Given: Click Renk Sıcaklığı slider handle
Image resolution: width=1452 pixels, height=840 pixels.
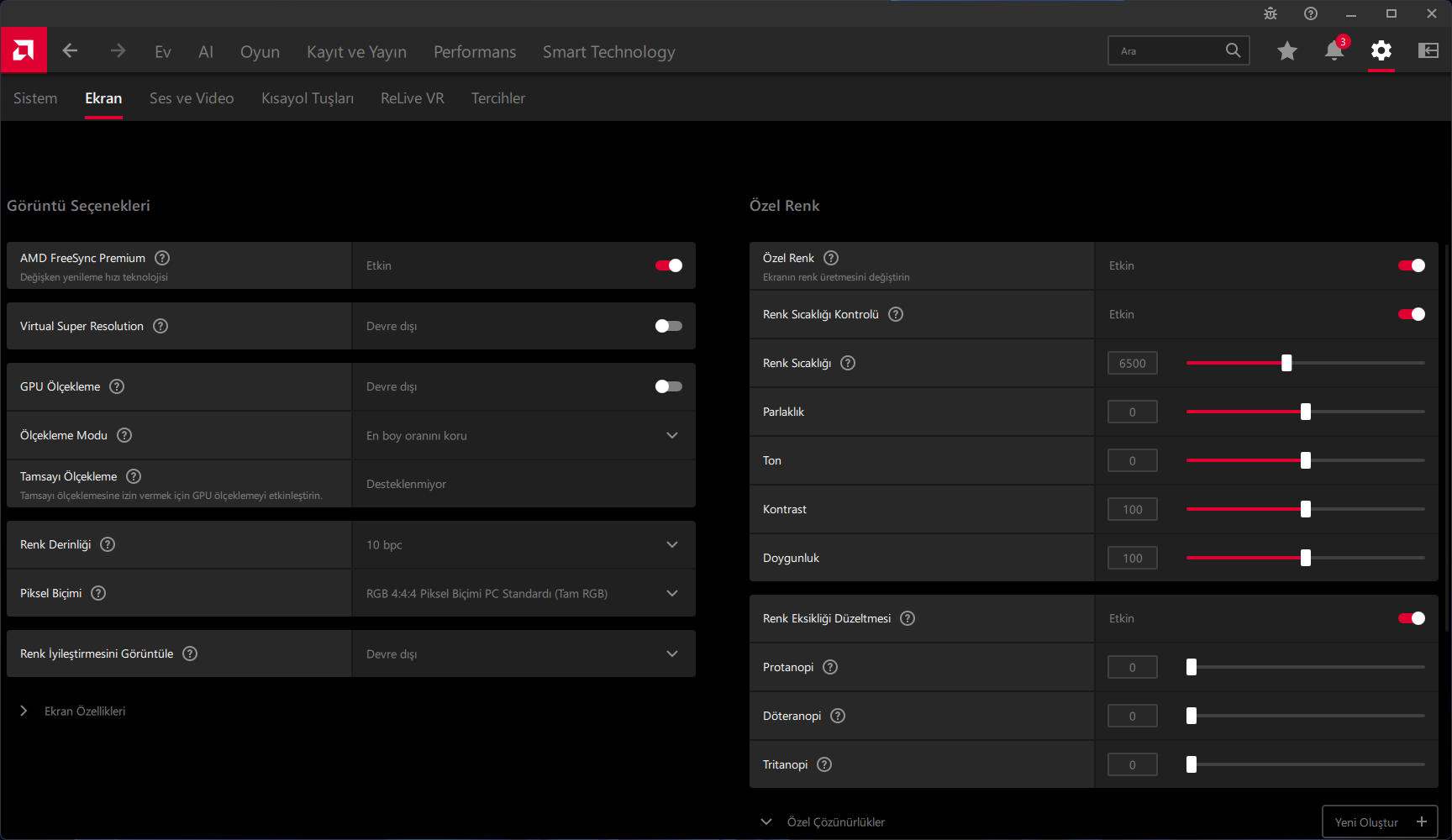Looking at the screenshot, I should coord(1286,363).
